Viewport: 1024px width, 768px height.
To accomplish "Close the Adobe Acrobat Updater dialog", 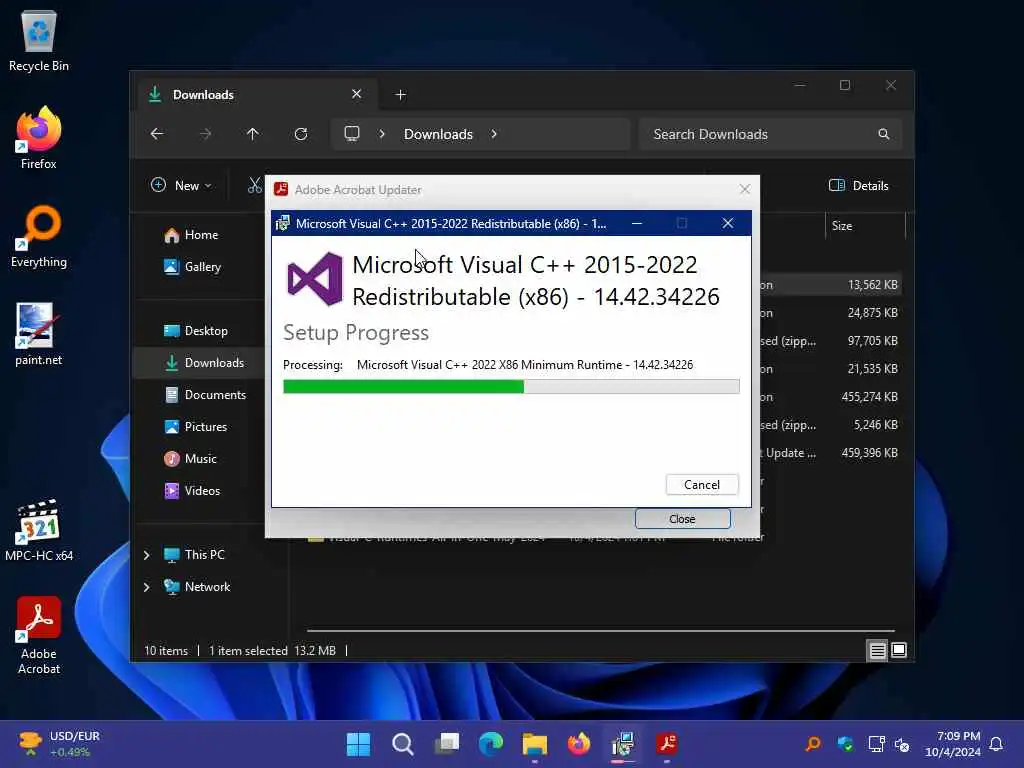I will pos(744,189).
